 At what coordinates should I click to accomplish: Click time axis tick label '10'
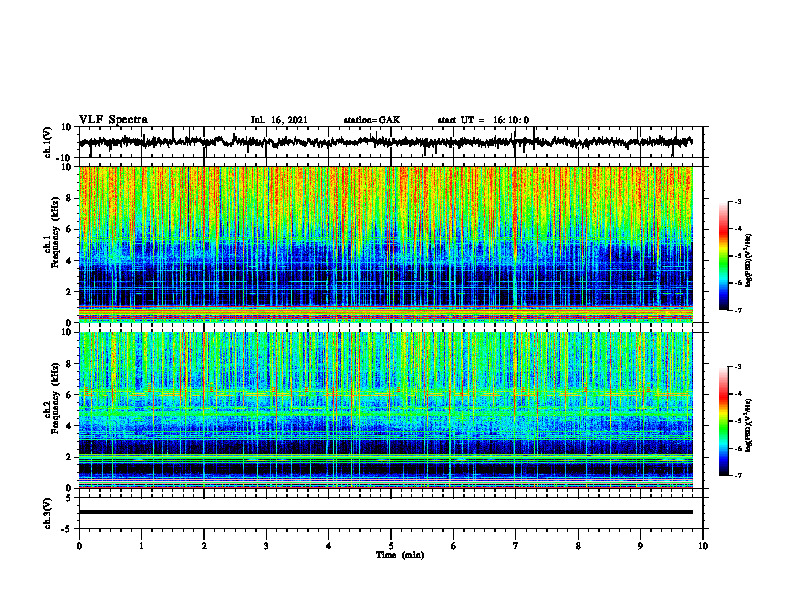(x=703, y=546)
